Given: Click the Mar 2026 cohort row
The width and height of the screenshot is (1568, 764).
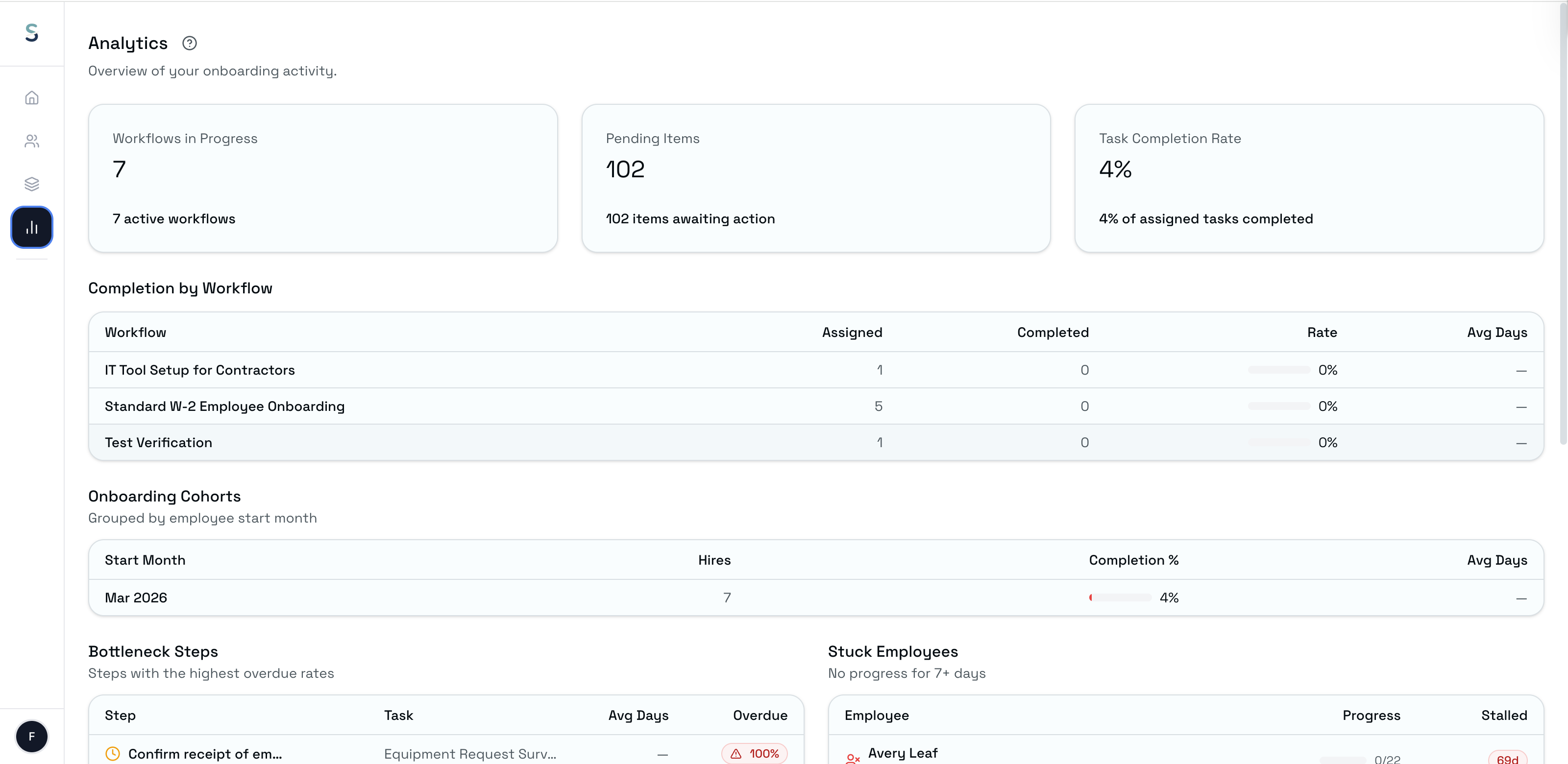Looking at the screenshot, I should coord(816,597).
